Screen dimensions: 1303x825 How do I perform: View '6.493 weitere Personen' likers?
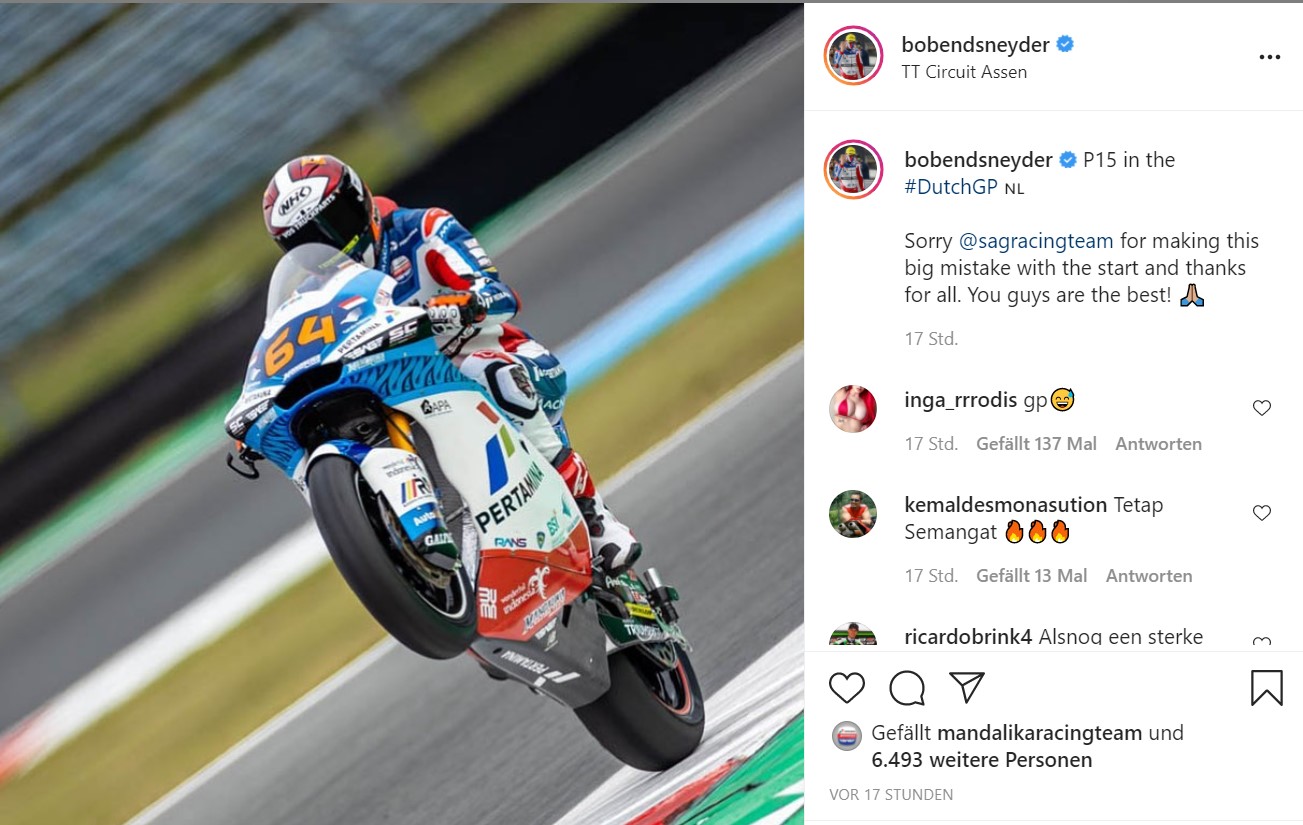tap(982, 760)
